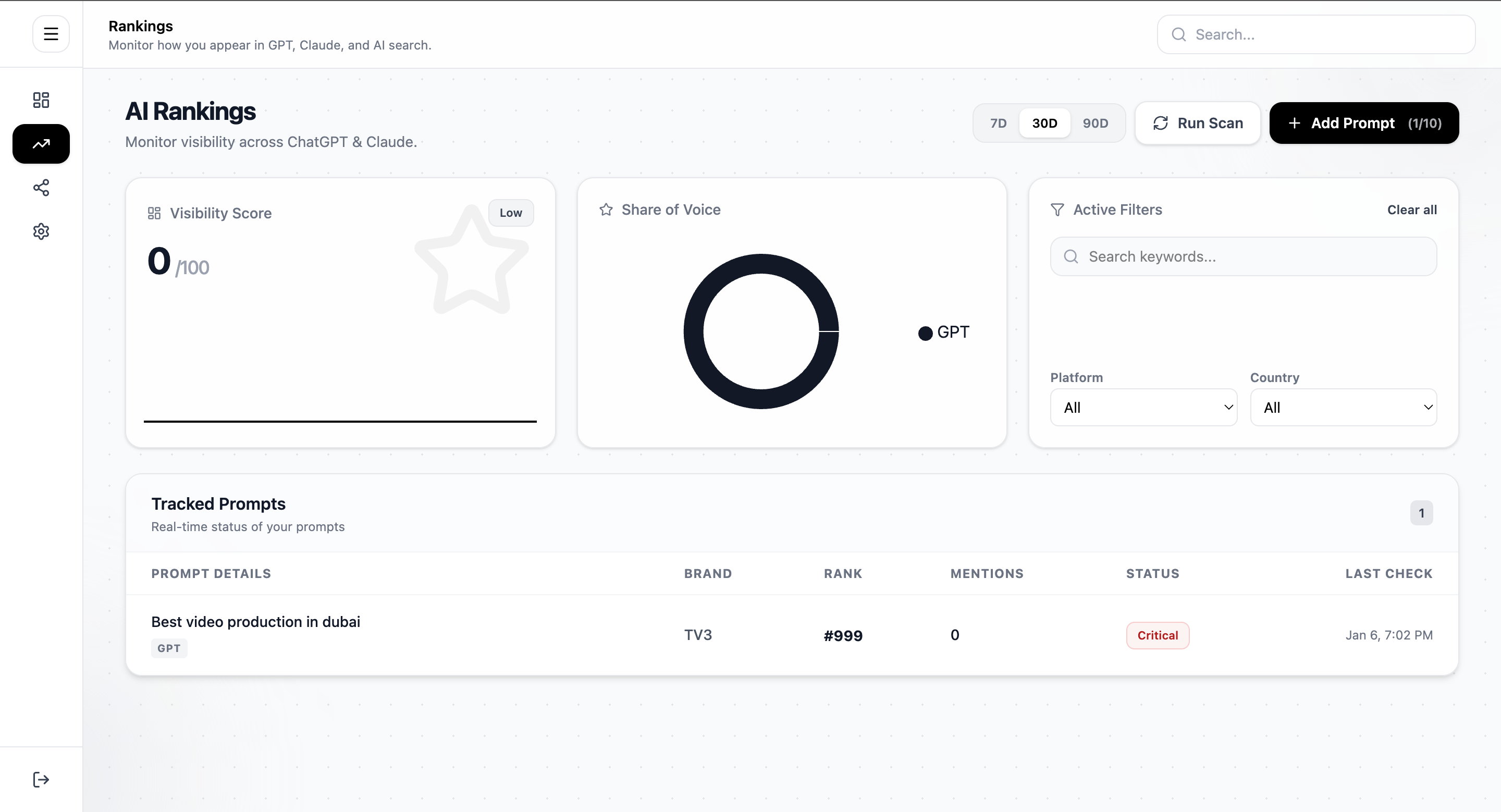The image size is (1501, 812).
Task: Click the Run Scan button
Action: pyautogui.click(x=1198, y=123)
